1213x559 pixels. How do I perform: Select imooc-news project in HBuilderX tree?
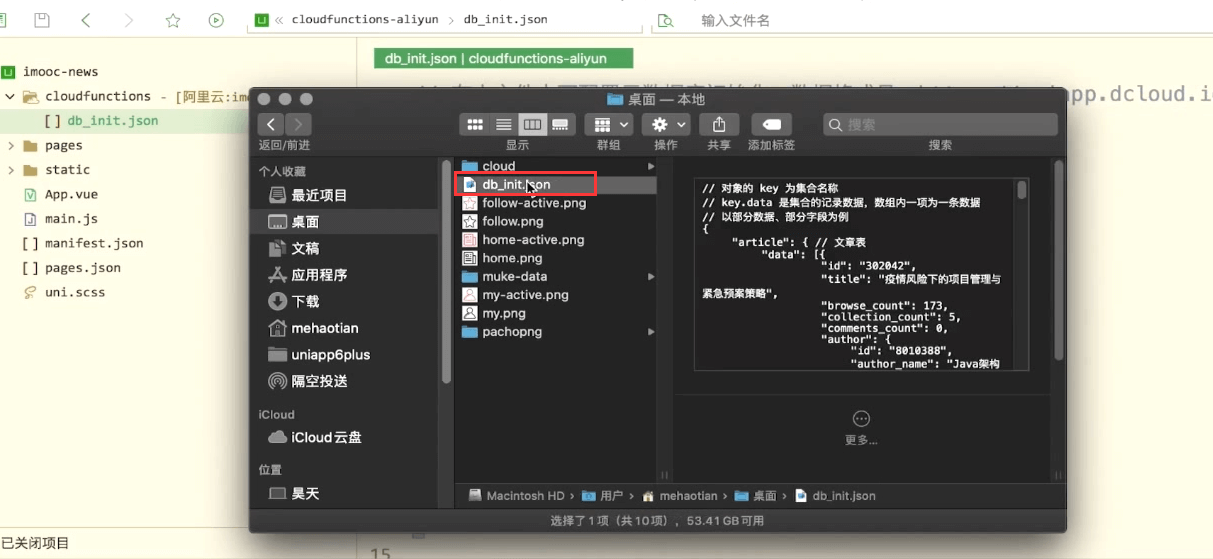tap(62, 72)
